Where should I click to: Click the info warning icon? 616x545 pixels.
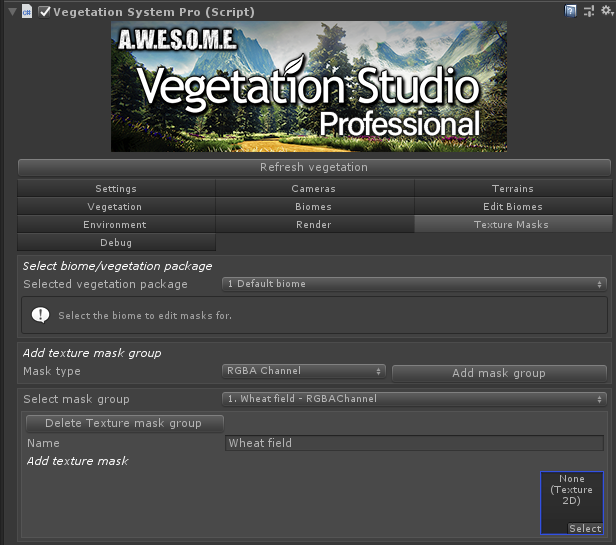click(40, 315)
